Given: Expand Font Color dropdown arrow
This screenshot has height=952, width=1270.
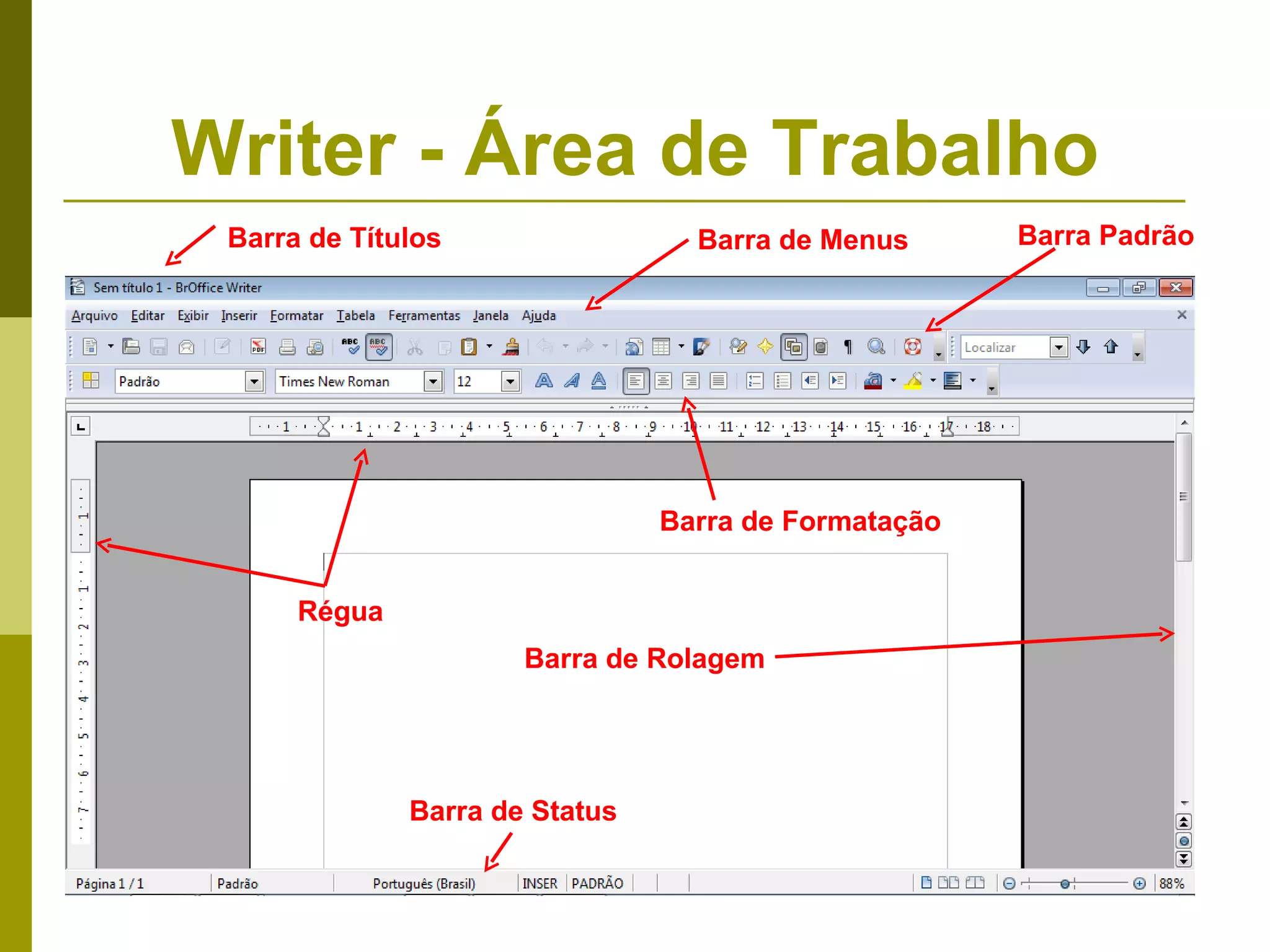Looking at the screenshot, I should (x=894, y=381).
